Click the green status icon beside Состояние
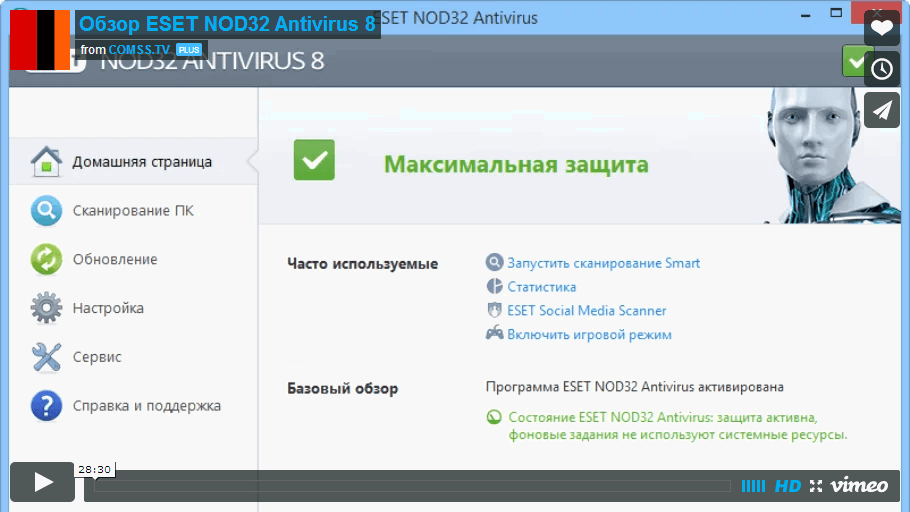 point(494,417)
